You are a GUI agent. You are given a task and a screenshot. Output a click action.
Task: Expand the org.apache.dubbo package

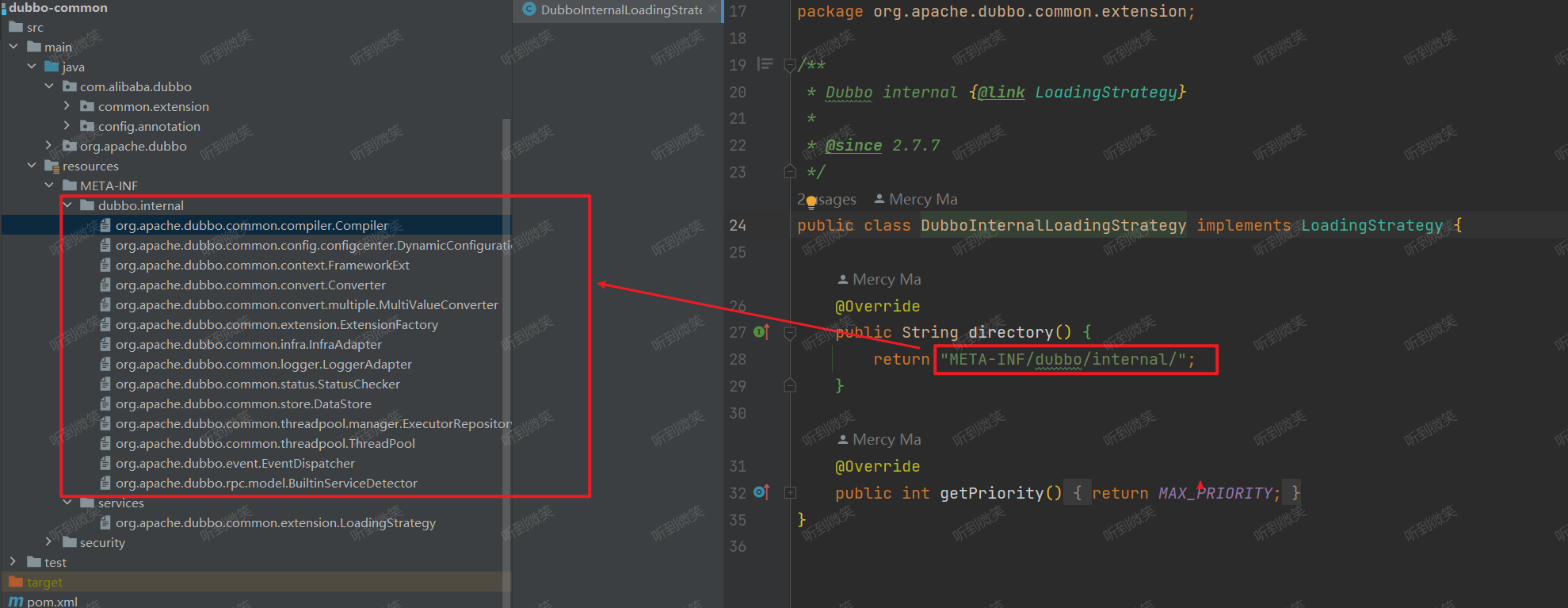(49, 146)
